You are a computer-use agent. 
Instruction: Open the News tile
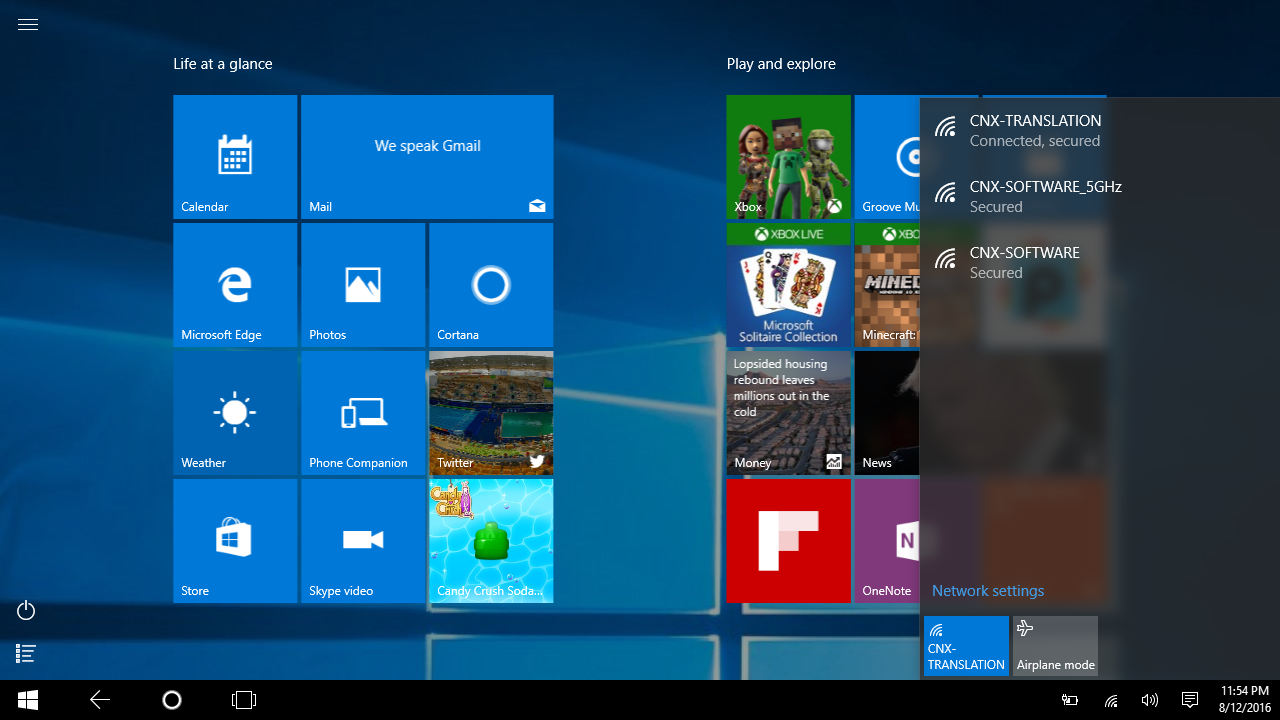(x=887, y=413)
